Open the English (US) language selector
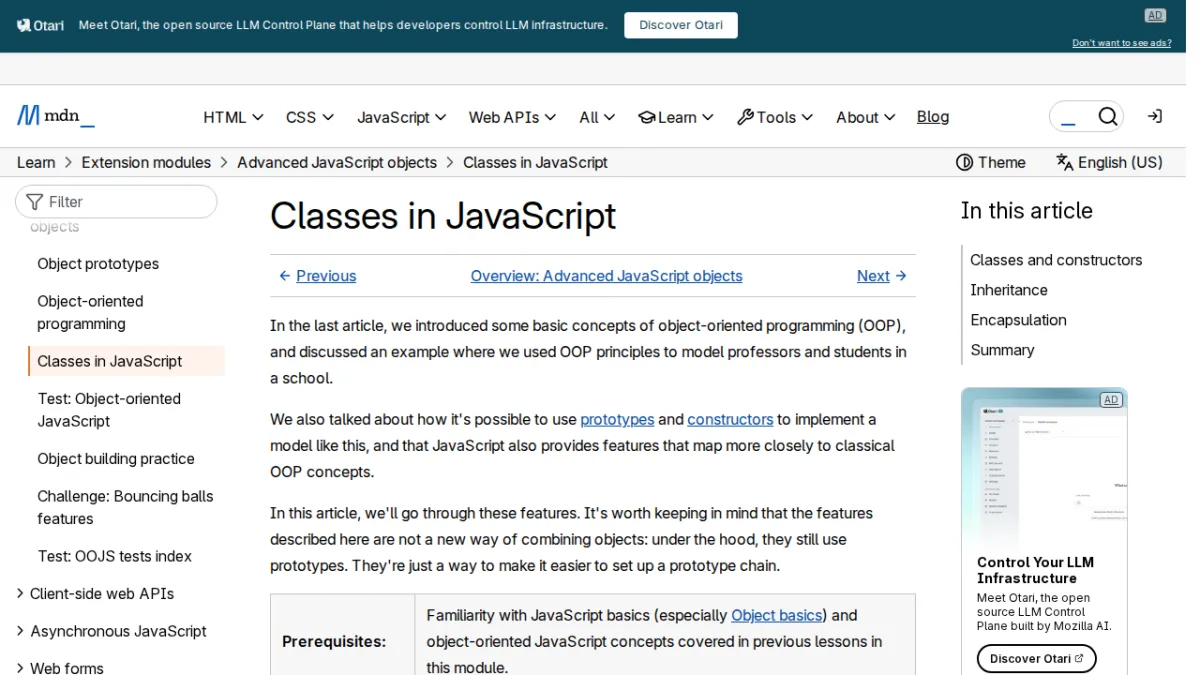This screenshot has height=675, width=1200. click(x=1109, y=162)
